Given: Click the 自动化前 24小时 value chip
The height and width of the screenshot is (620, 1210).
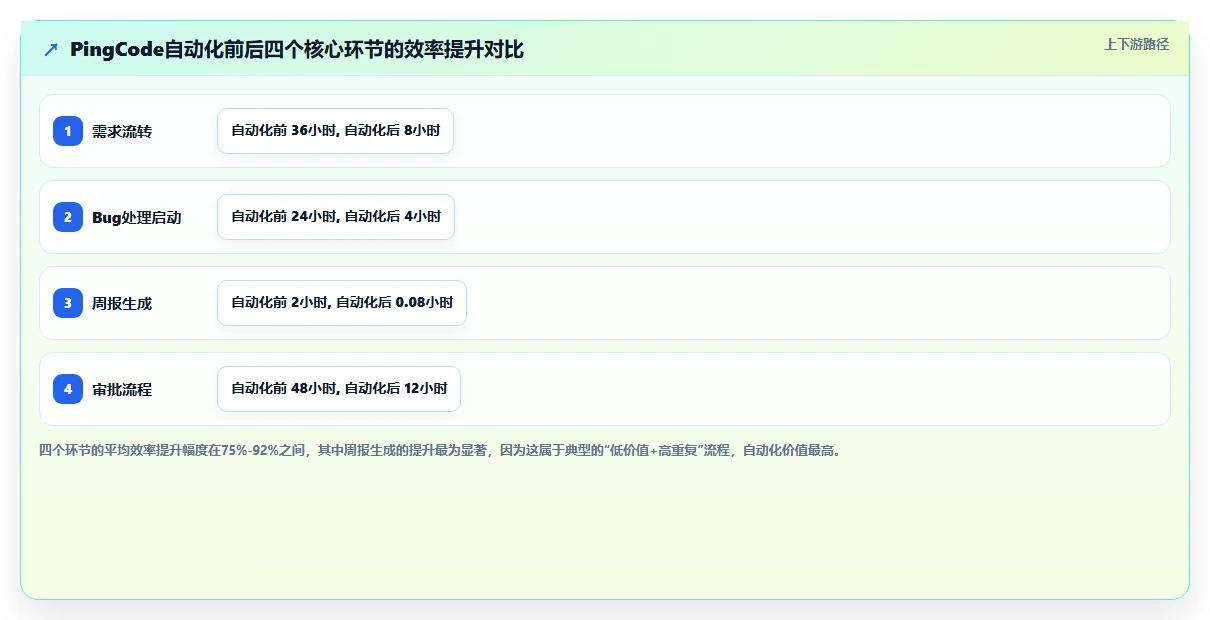Looking at the screenshot, I should pyautogui.click(x=335, y=217).
